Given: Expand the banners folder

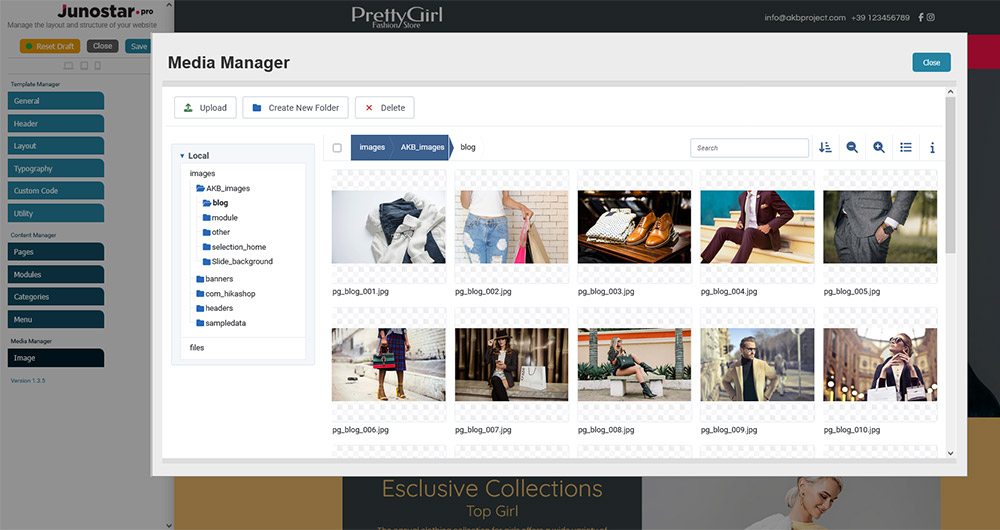Looking at the screenshot, I should (219, 279).
